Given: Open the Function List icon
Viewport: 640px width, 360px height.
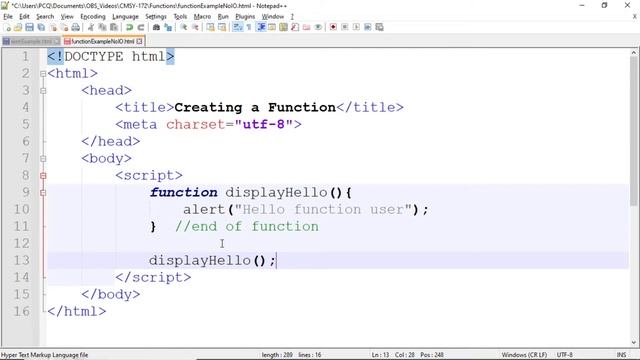Looking at the screenshot, I should click(295, 27).
